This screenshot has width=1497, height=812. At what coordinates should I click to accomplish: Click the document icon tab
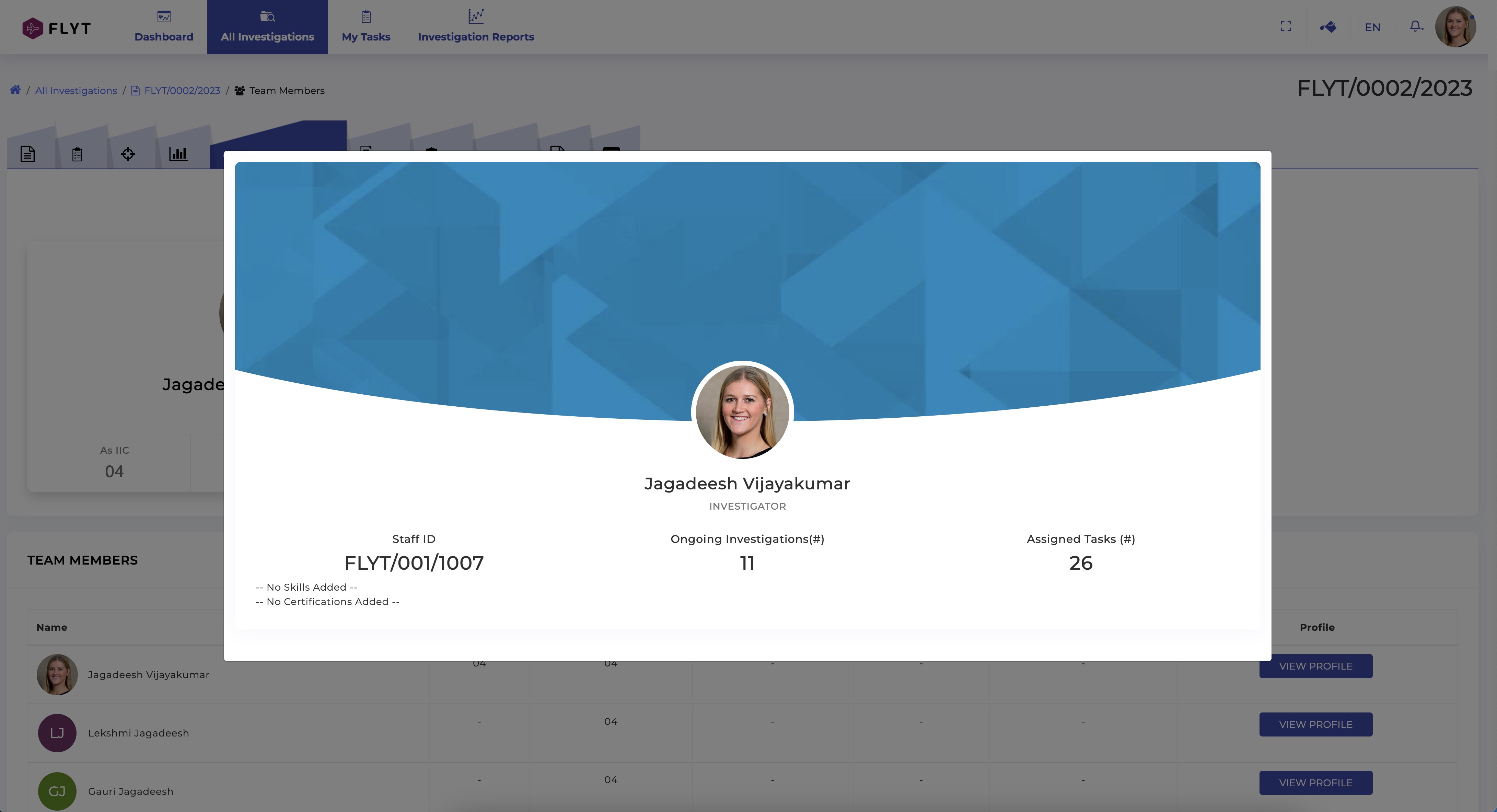27,154
